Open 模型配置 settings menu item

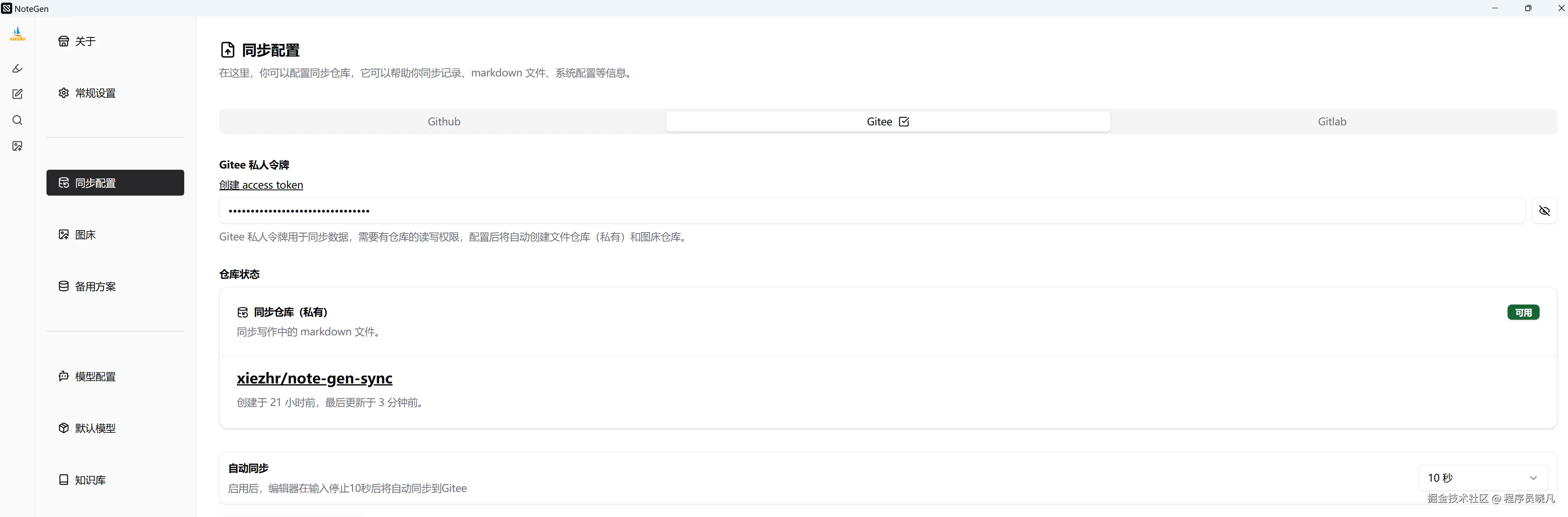[95, 376]
